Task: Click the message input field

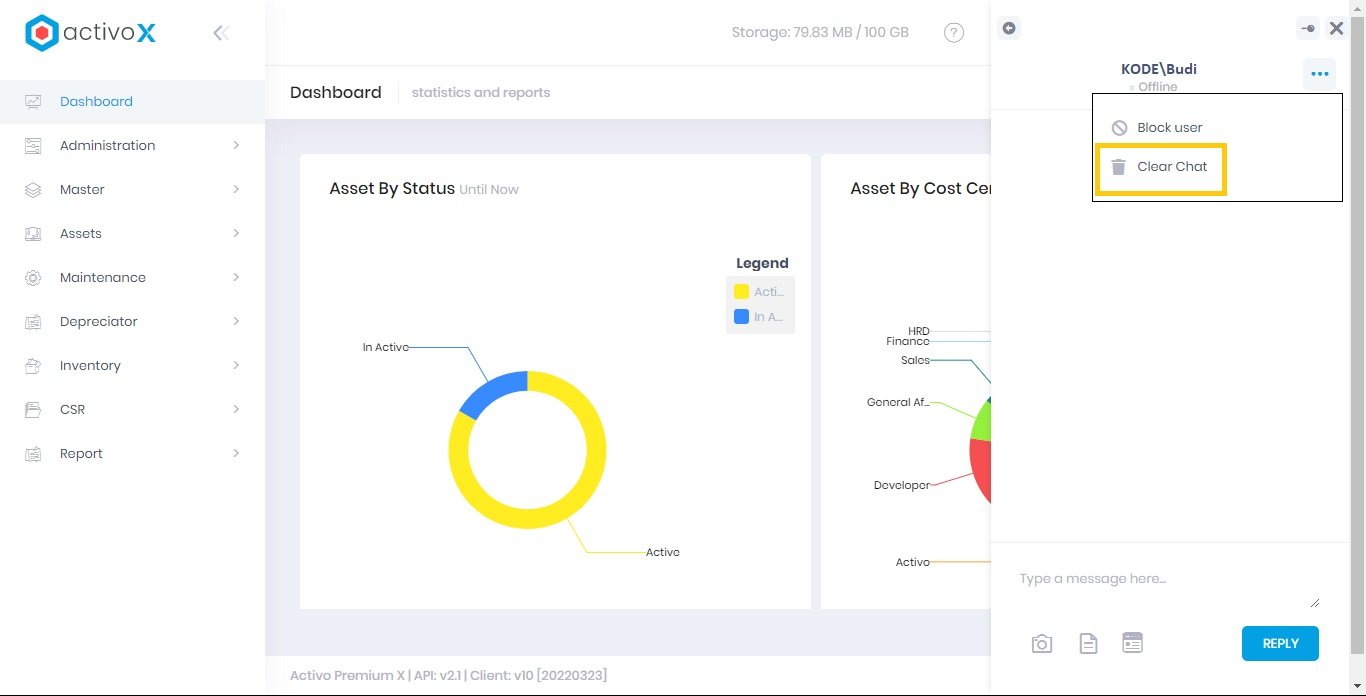Action: [1150, 578]
